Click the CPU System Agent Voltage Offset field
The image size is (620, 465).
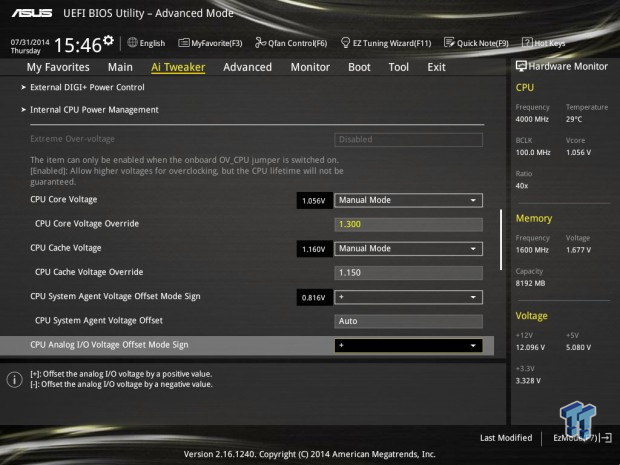(408, 321)
